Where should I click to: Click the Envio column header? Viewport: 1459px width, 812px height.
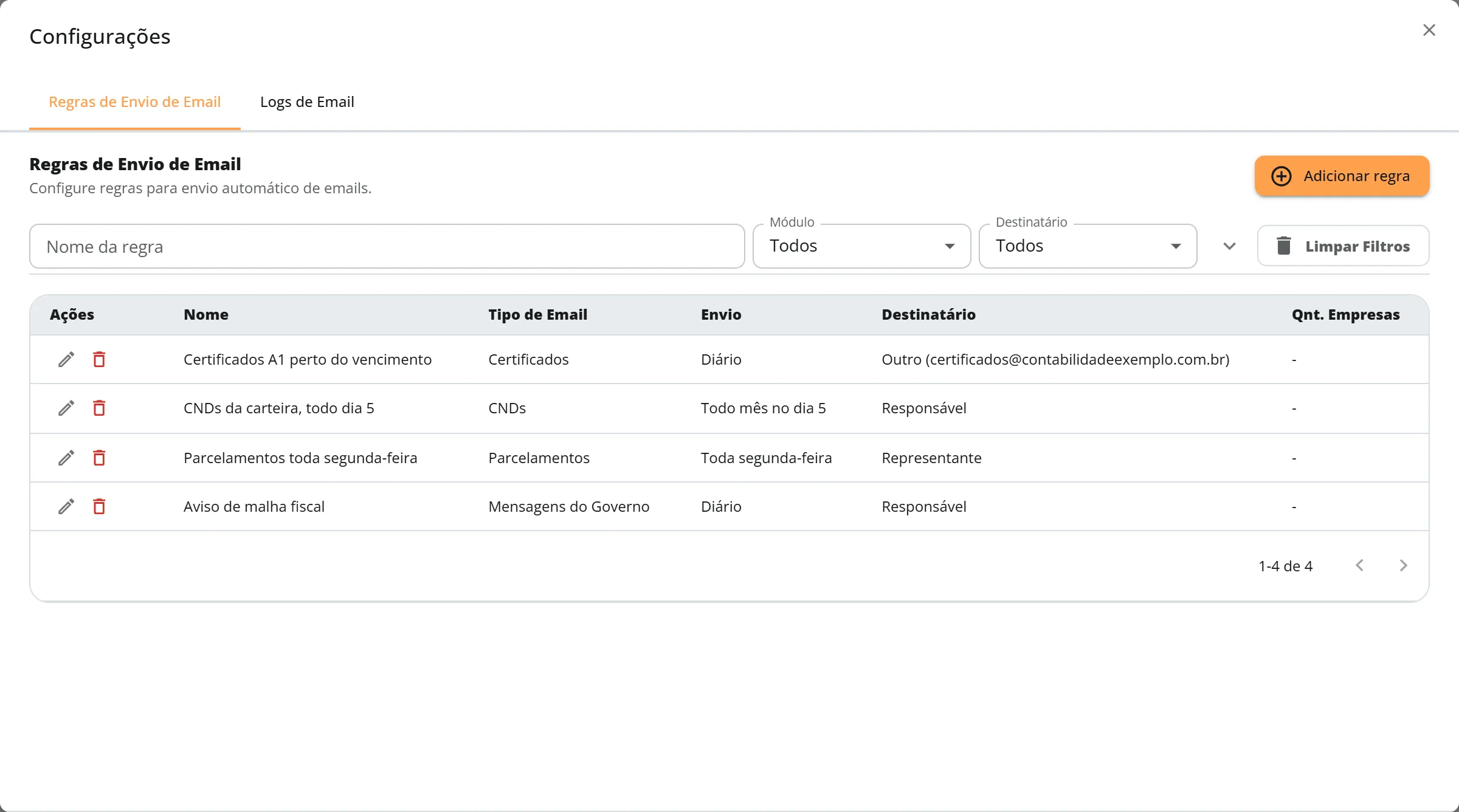(x=721, y=315)
